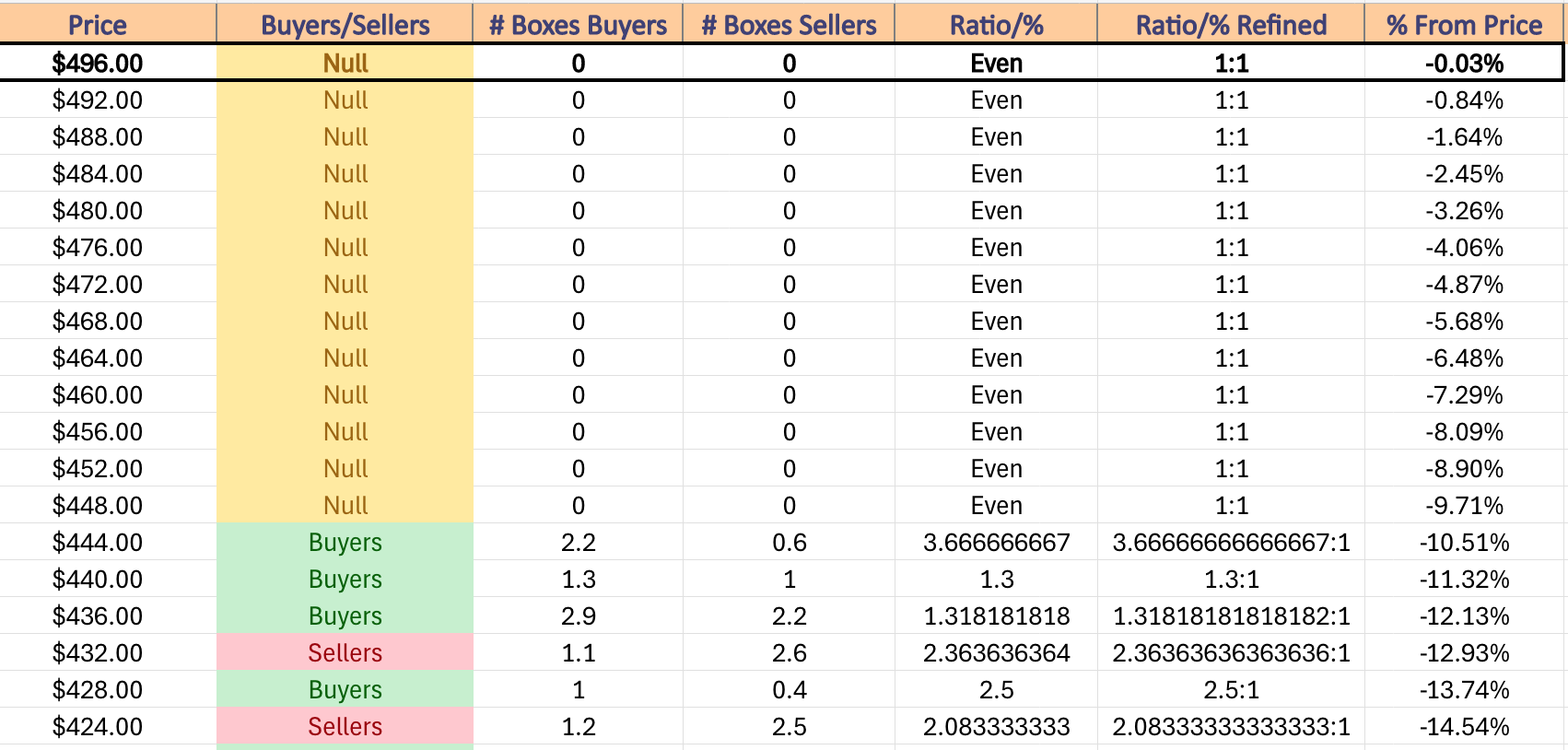Select the Price column header

click(x=98, y=25)
